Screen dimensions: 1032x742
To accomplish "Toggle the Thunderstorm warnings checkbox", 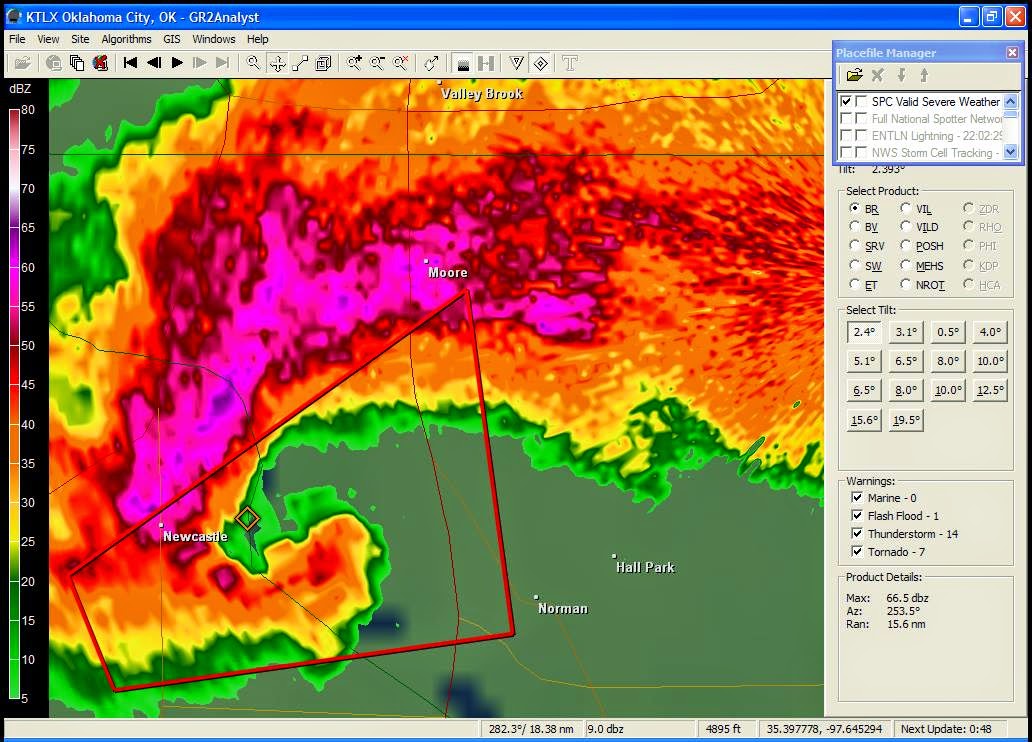I will (857, 533).
